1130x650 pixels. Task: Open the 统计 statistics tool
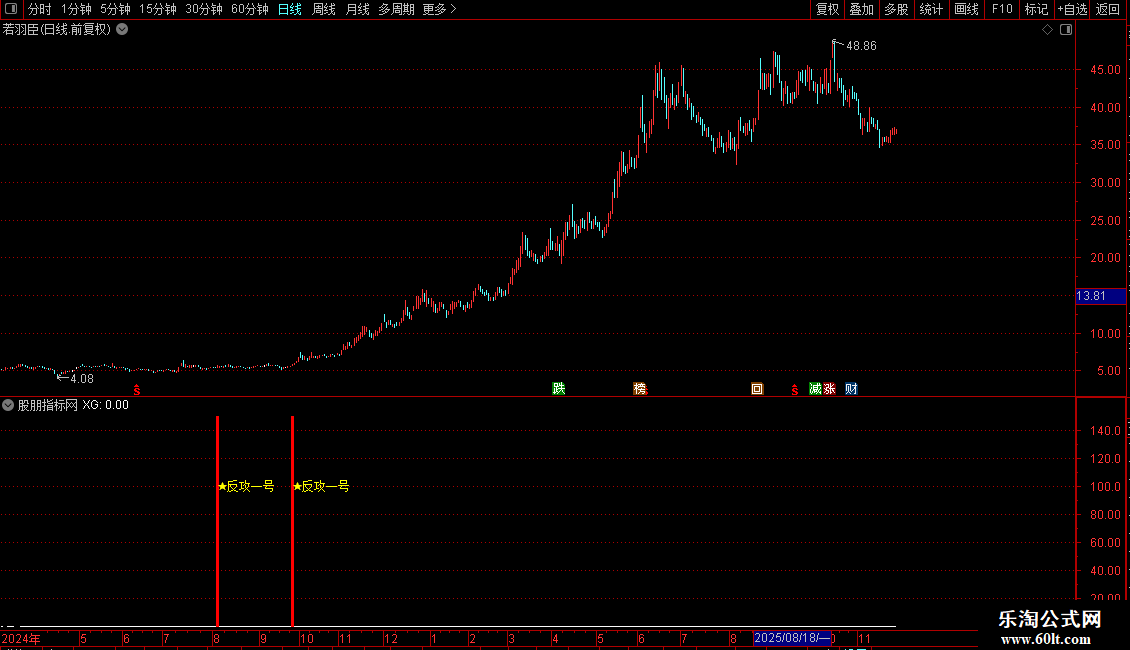[x=930, y=9]
